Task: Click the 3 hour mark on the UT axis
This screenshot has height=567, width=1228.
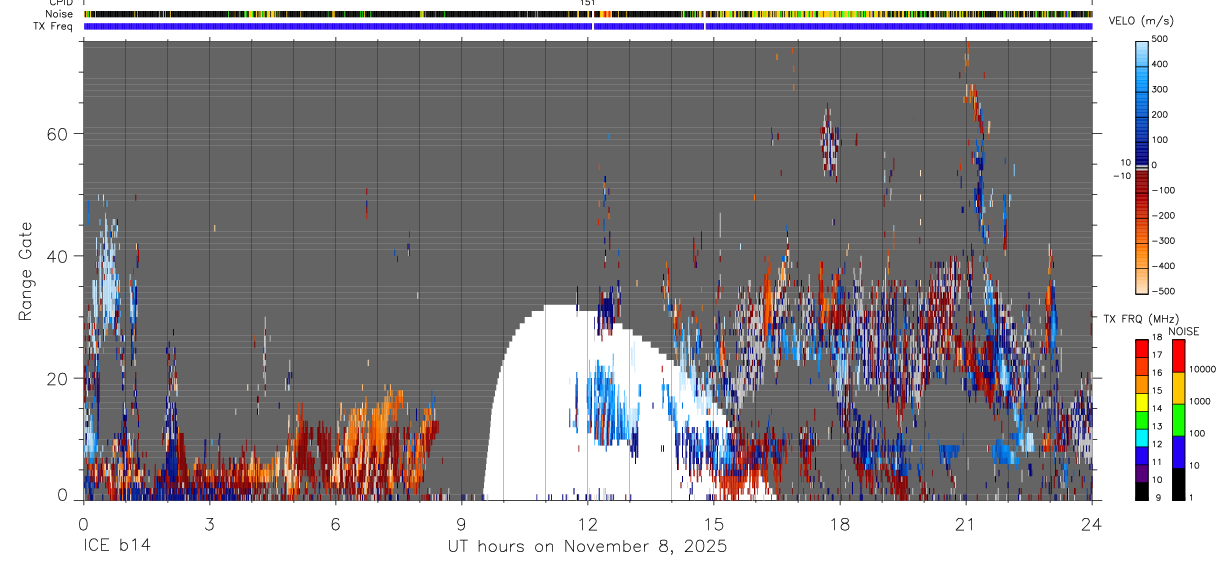Action: click(209, 524)
